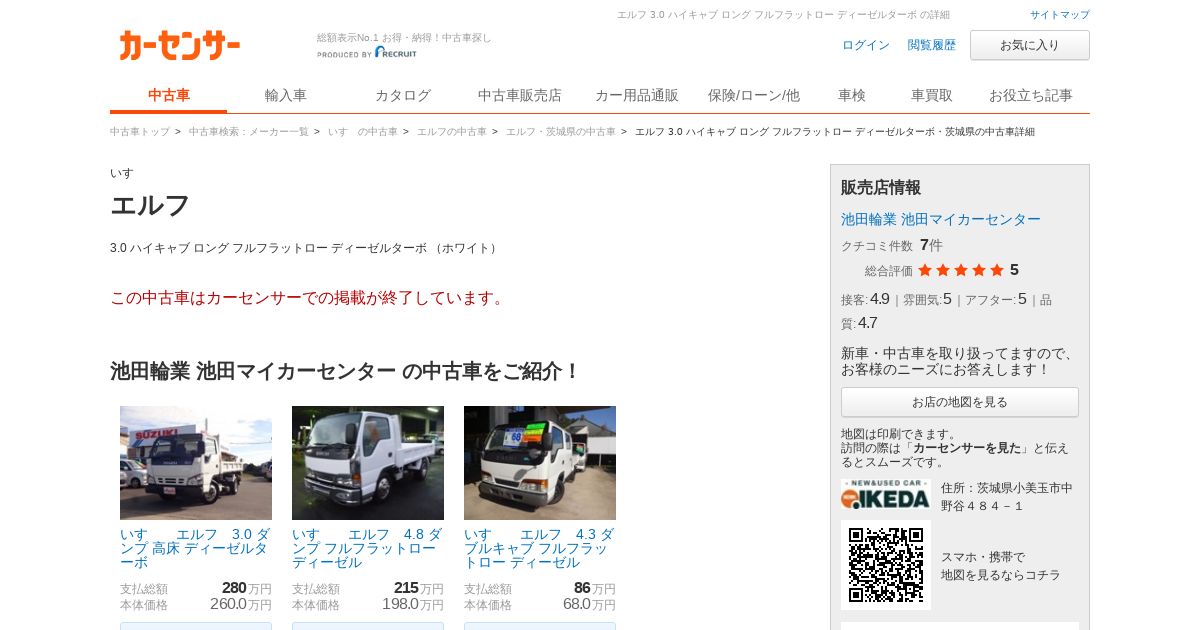Select 車検 tab

tap(852, 95)
